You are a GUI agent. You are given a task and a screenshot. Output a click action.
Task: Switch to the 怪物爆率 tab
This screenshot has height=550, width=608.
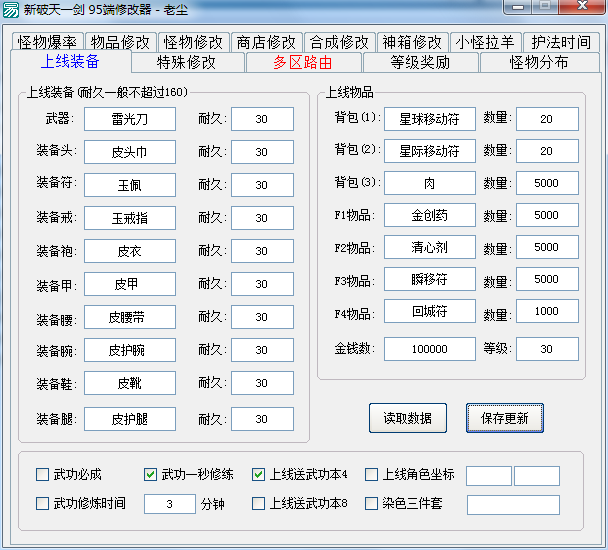47,43
